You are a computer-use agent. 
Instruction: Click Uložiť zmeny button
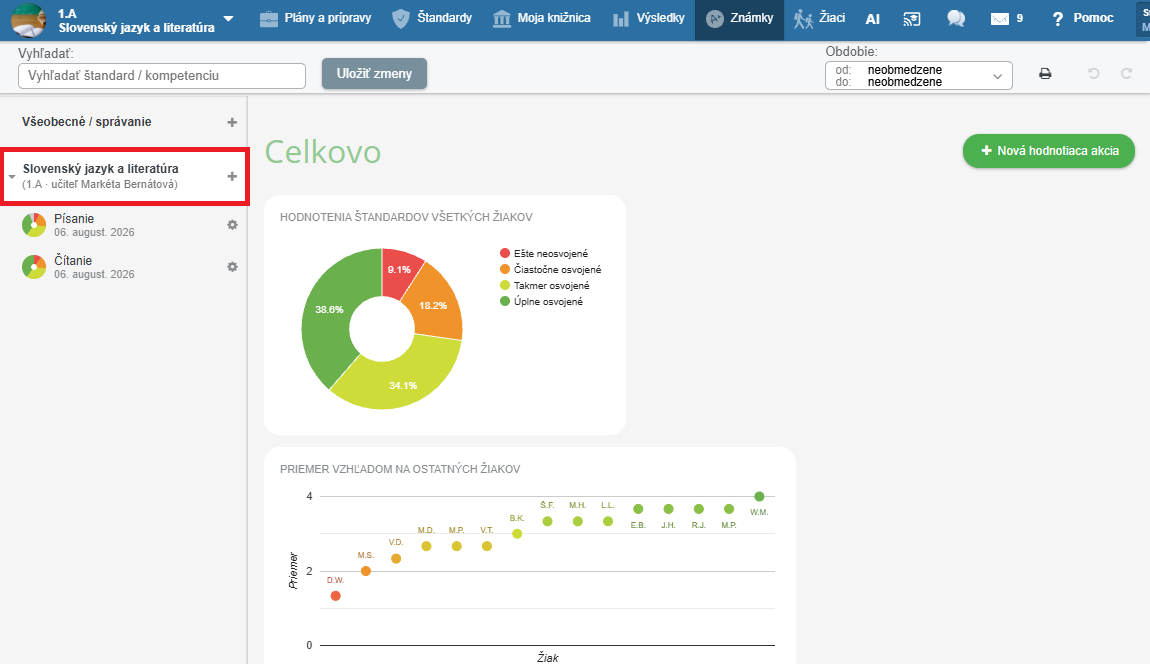pos(374,73)
